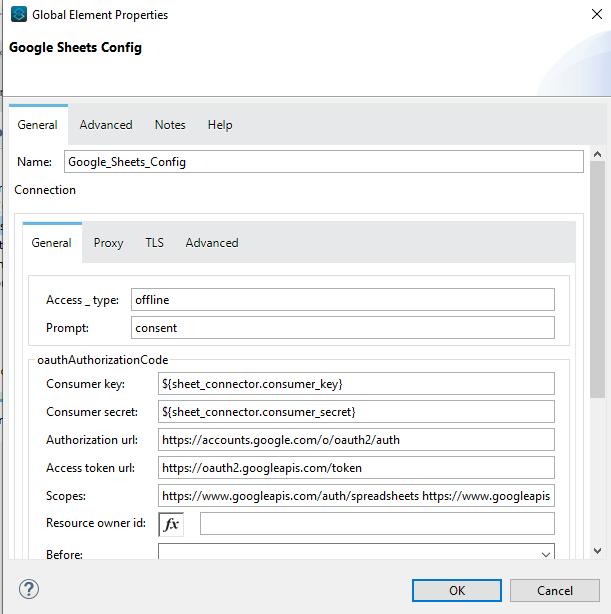The image size is (611, 614).
Task: Click the Connection section label
Action: (x=45, y=190)
